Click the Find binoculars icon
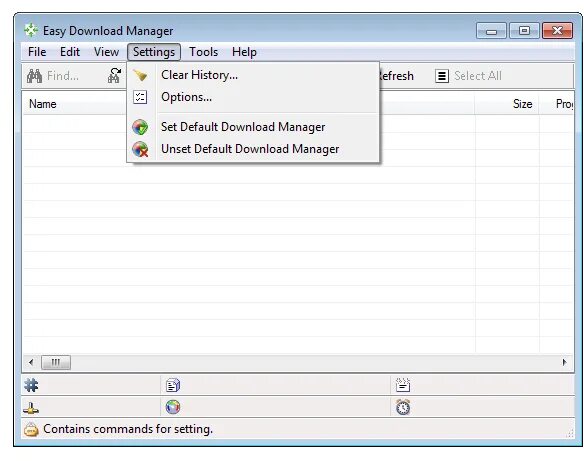Image resolution: width=584 pixels, height=461 pixels. pos(34,76)
